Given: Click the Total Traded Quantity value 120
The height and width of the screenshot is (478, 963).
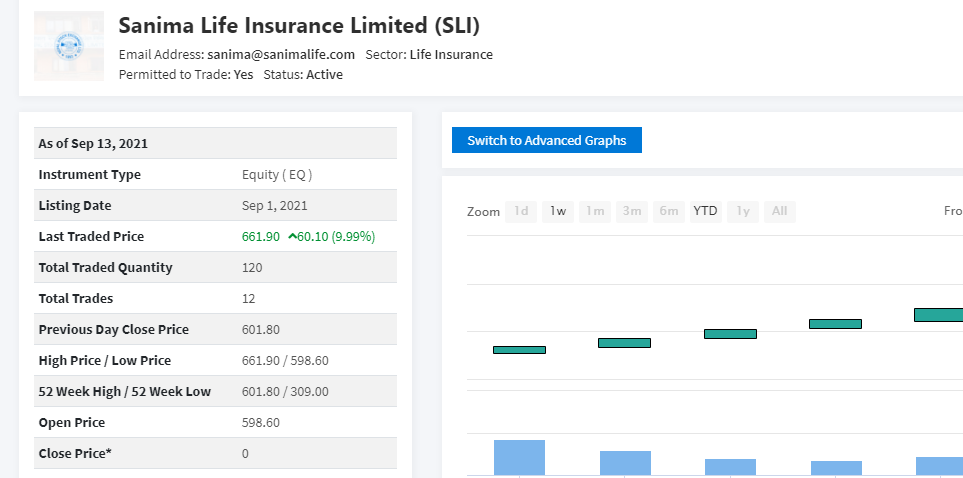Looking at the screenshot, I should click(x=252, y=267).
